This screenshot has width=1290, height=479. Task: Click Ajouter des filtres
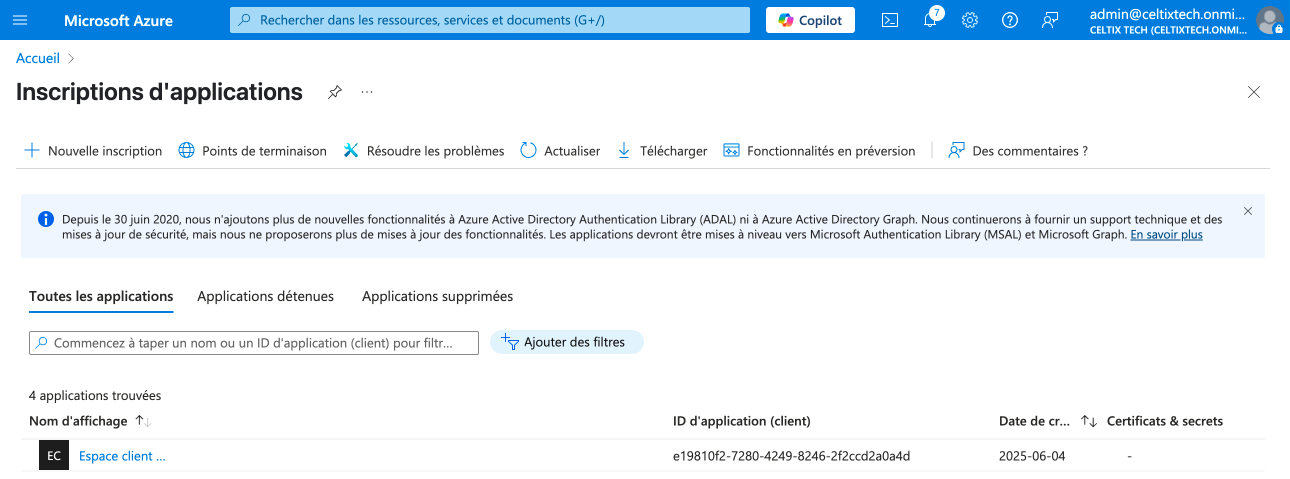click(566, 342)
